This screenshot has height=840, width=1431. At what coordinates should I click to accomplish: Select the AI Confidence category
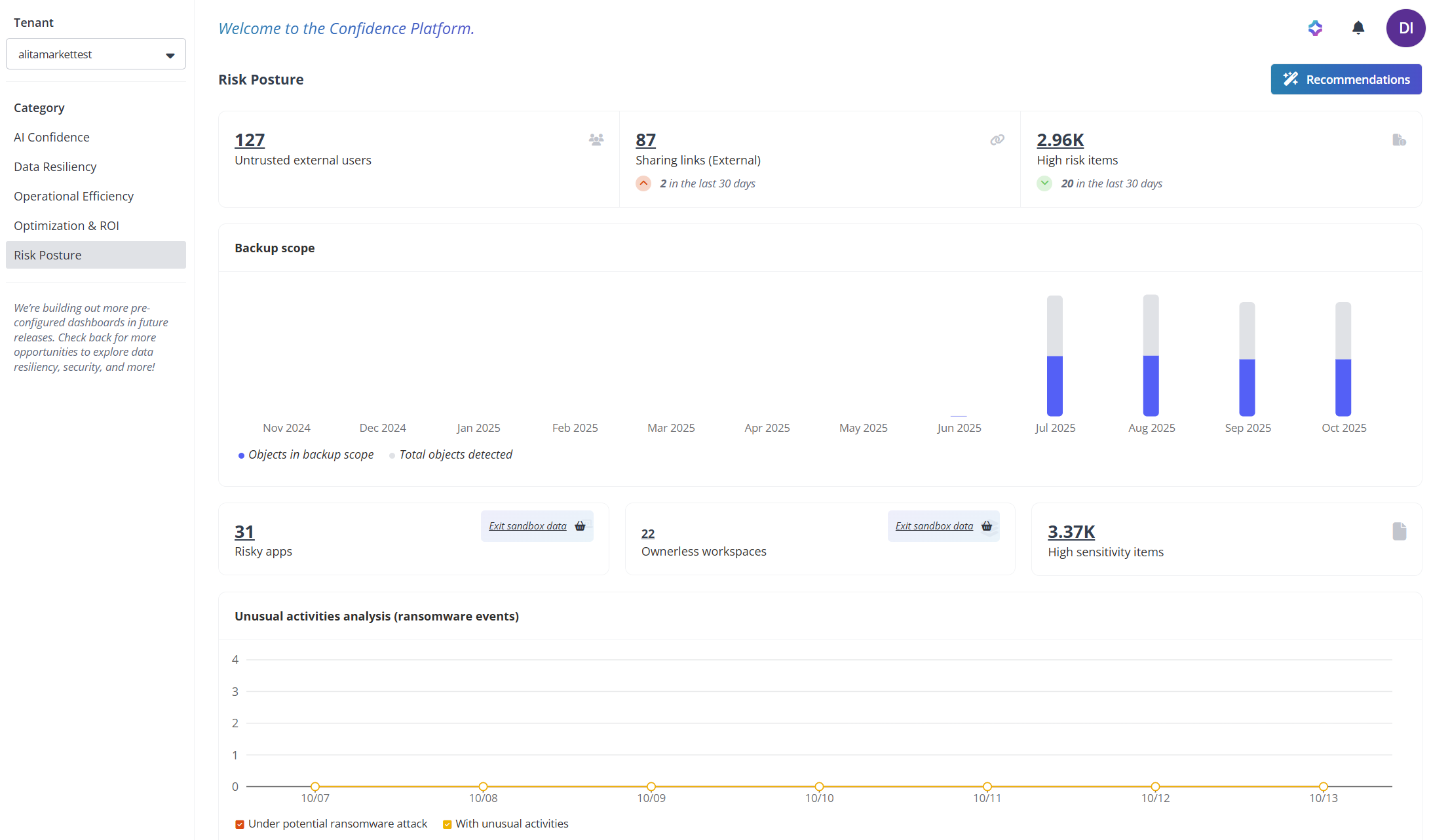click(52, 137)
